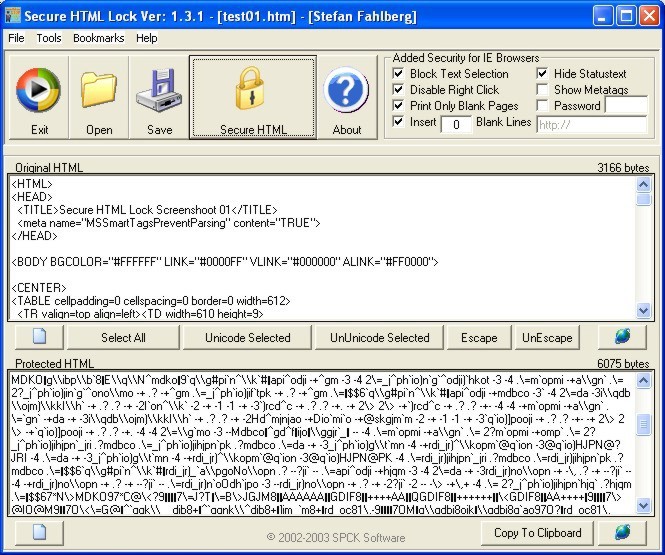Click the <BODY BGCOLOR line
Image resolution: width=665 pixels, height=555 pixels.
225,262
